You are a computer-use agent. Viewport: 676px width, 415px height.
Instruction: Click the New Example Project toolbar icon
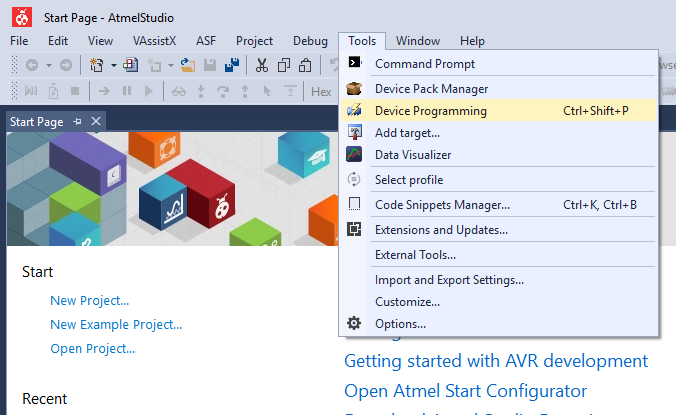tap(131, 66)
